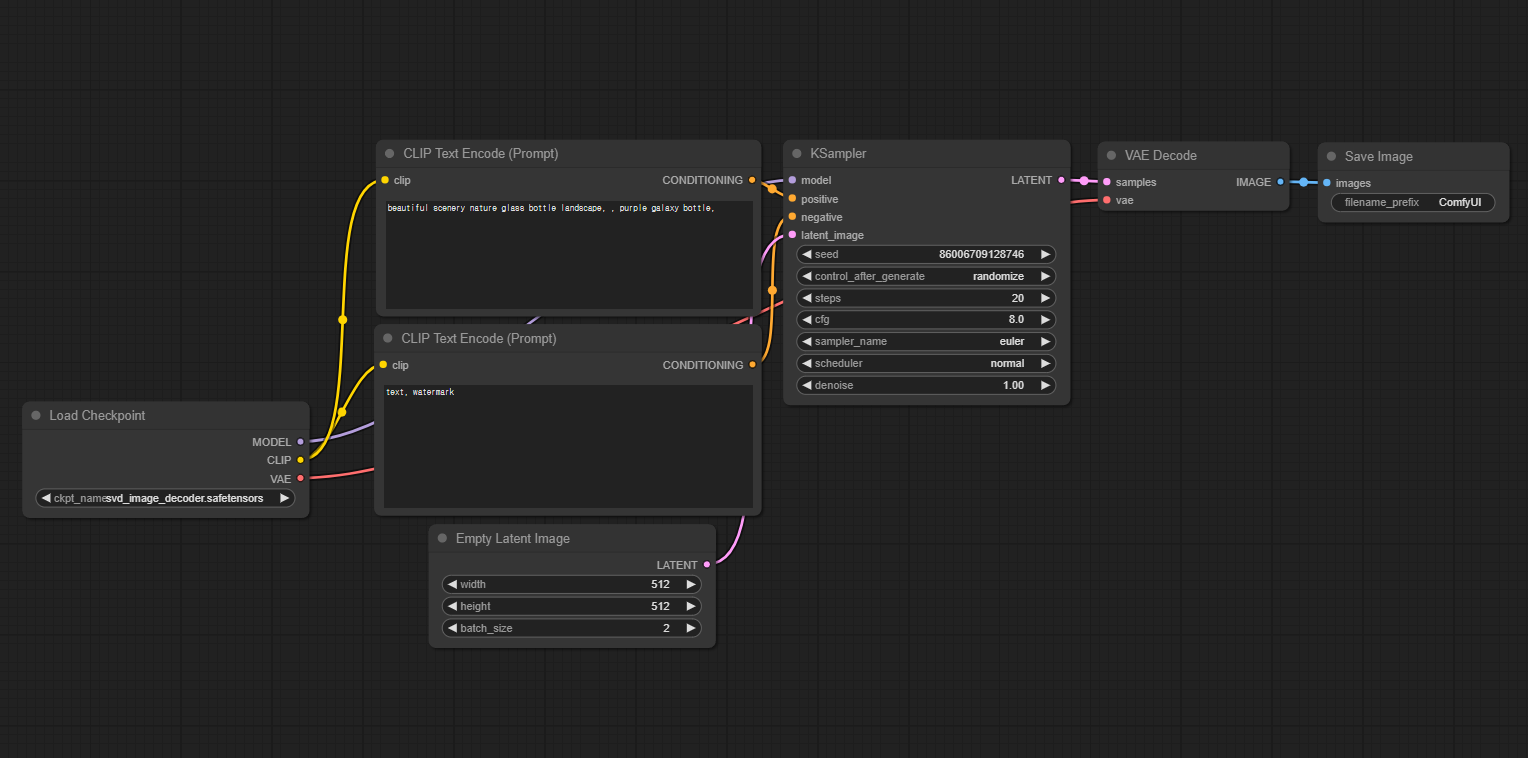Screen dimensions: 1528x758
Task: Open the scheduler normal dropdown
Action: [x=926, y=363]
